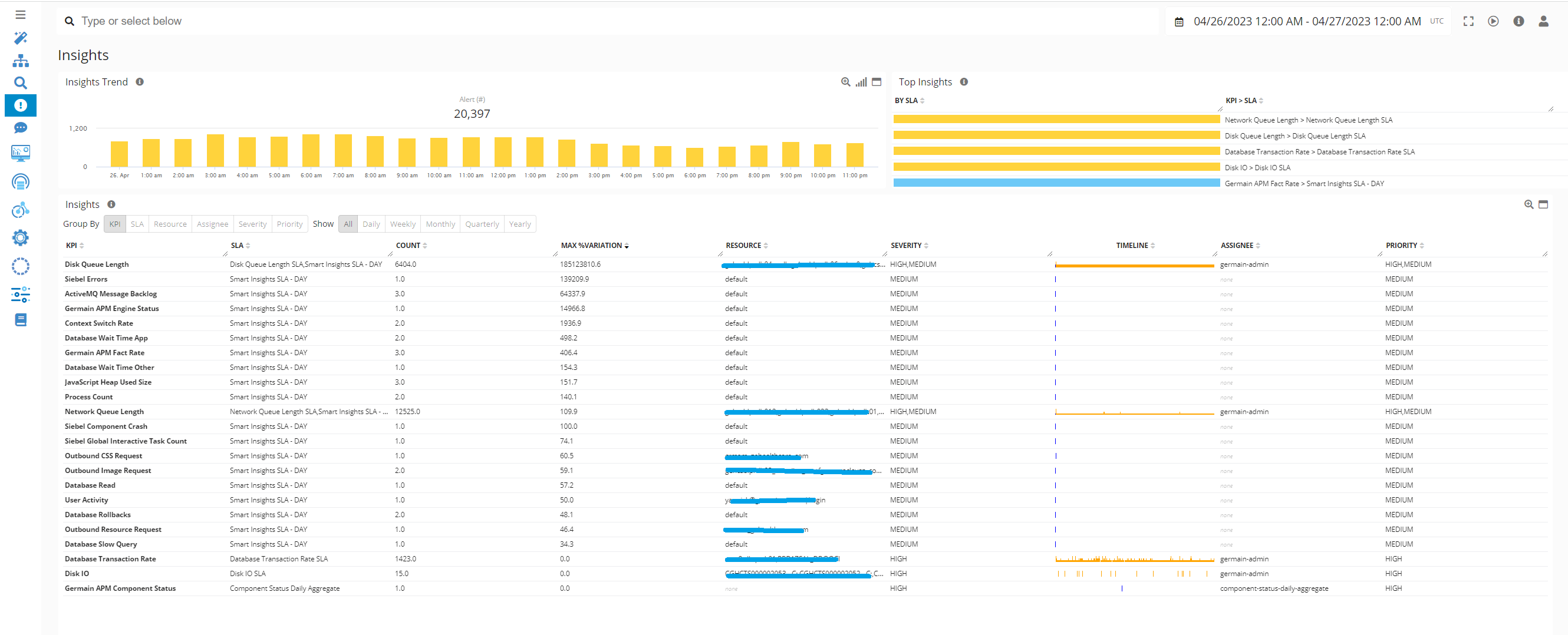Screen dimensions: 1568x635
Task: Click the gear settings icon in the sidebar
Action: pyautogui.click(x=21, y=238)
